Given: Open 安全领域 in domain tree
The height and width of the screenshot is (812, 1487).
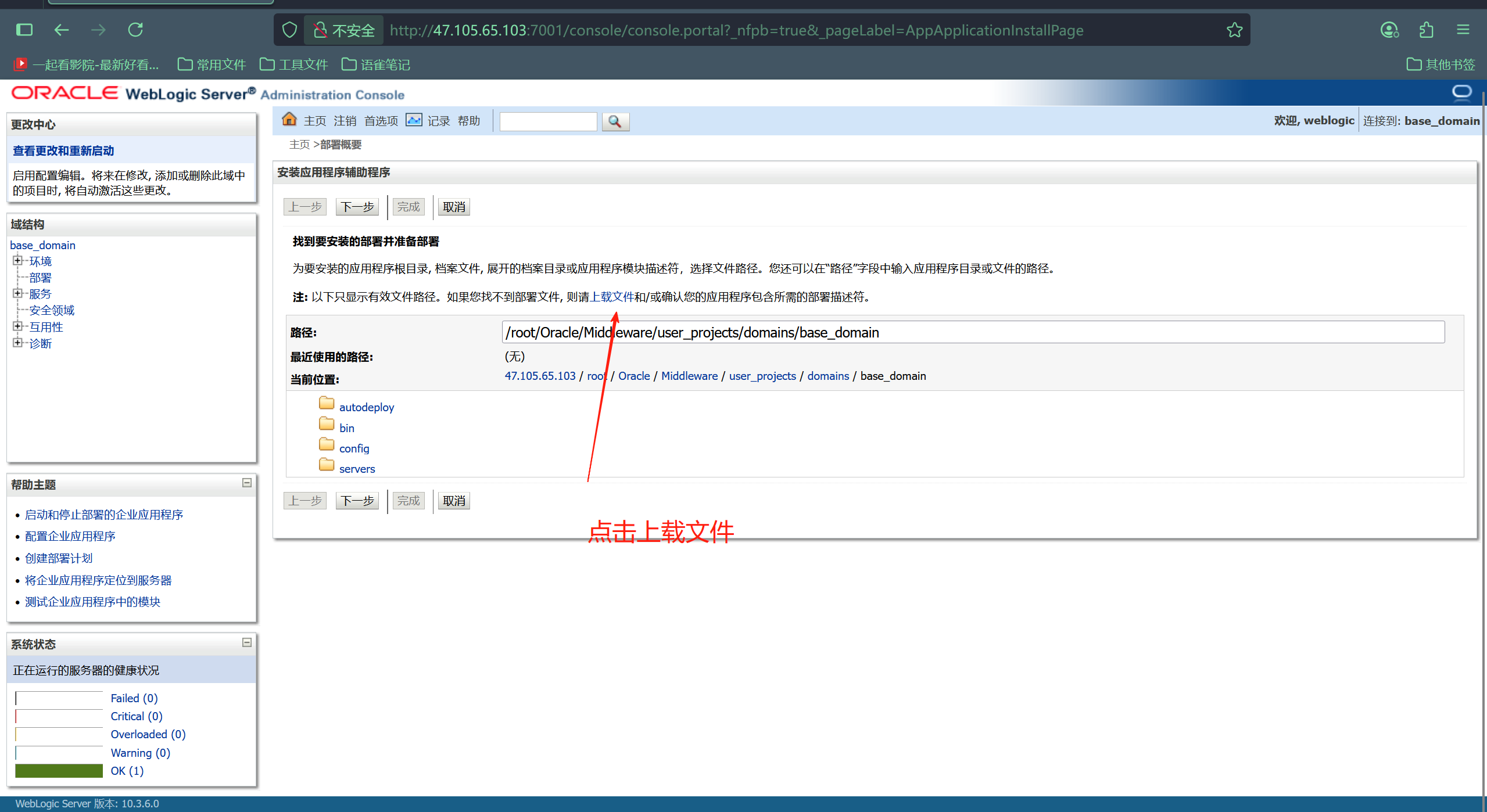Looking at the screenshot, I should (52, 310).
